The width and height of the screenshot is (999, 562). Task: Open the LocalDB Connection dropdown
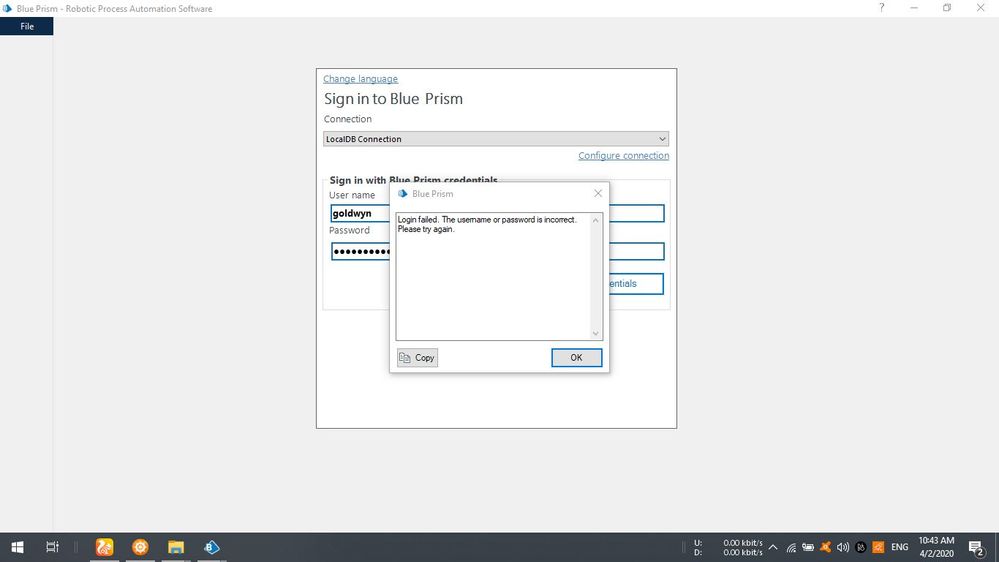coord(496,139)
